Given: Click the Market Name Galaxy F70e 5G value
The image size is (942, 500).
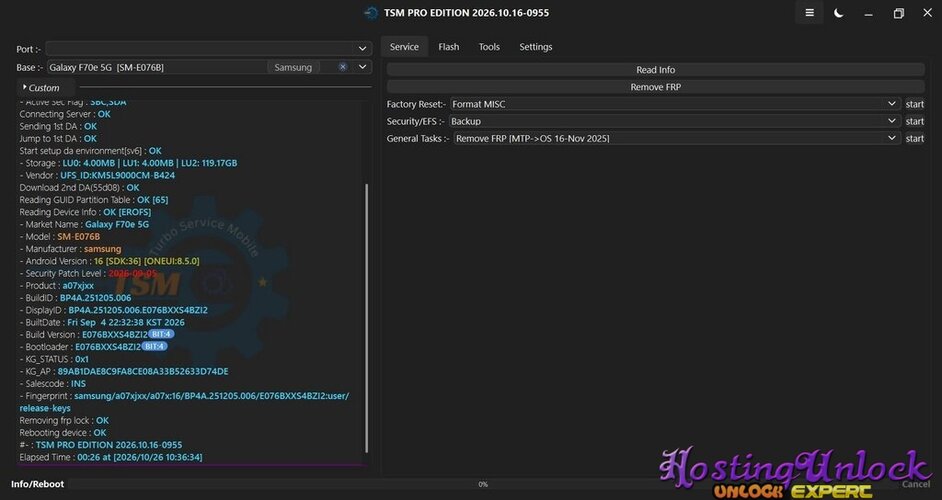Looking at the screenshot, I should [117, 224].
